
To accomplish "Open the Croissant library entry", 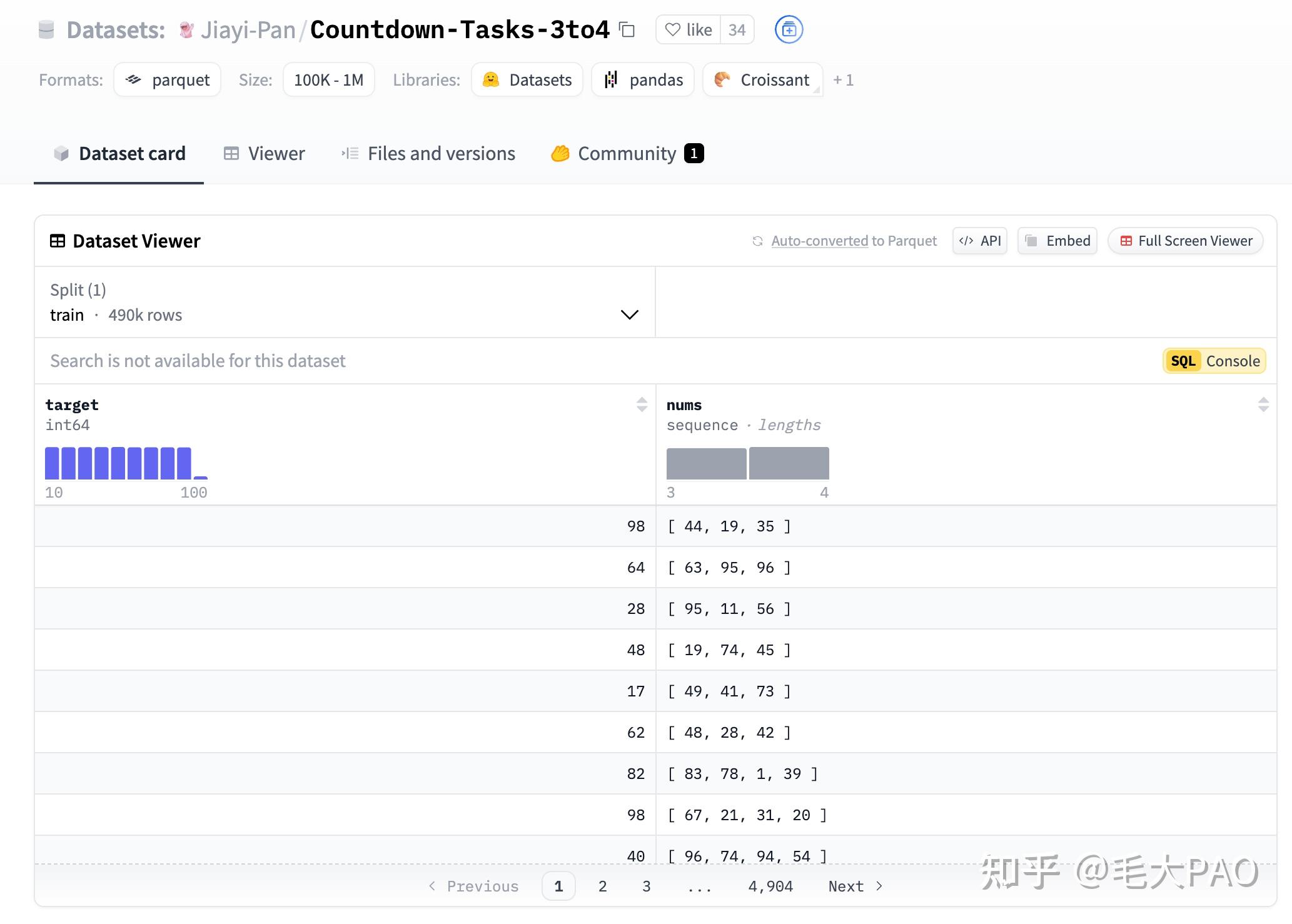I will (762, 79).
